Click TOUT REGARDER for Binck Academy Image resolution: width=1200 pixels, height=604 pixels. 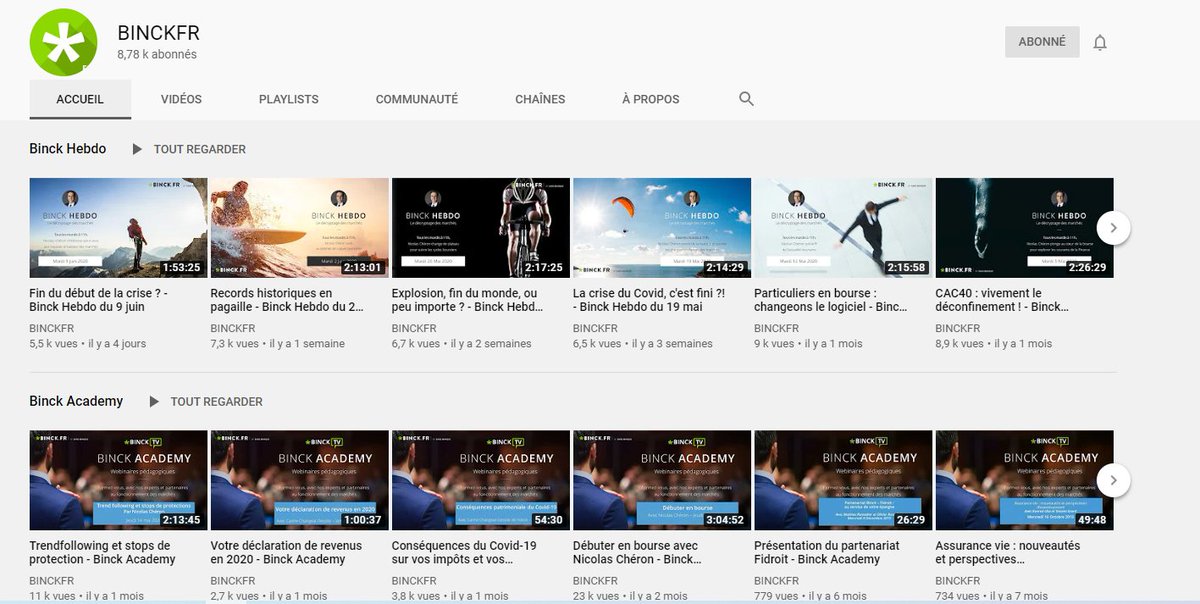coord(217,401)
